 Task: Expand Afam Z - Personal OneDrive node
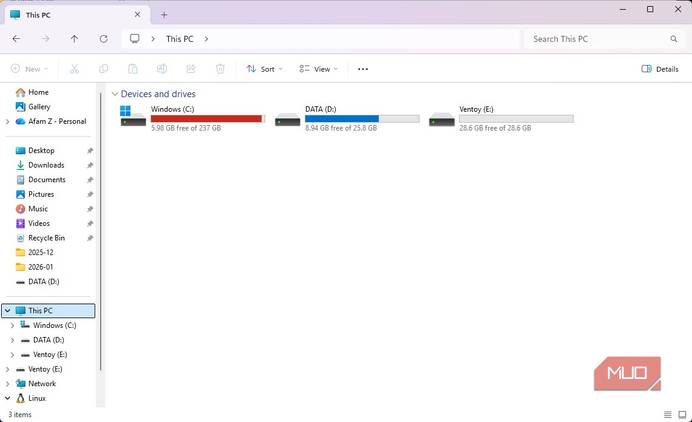click(x=8, y=121)
